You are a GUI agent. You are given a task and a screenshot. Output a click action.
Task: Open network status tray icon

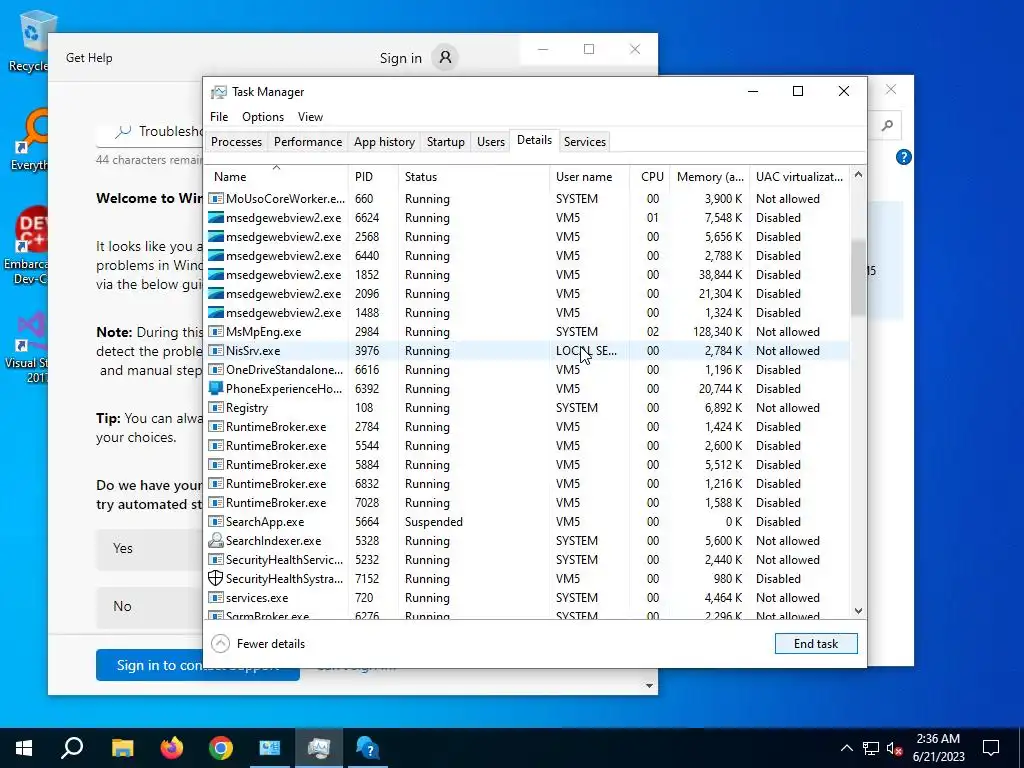point(871,748)
